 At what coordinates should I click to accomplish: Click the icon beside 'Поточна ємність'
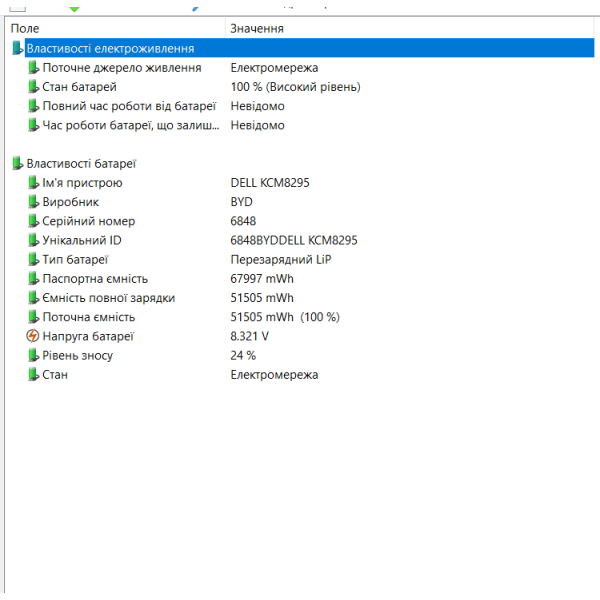click(33, 316)
